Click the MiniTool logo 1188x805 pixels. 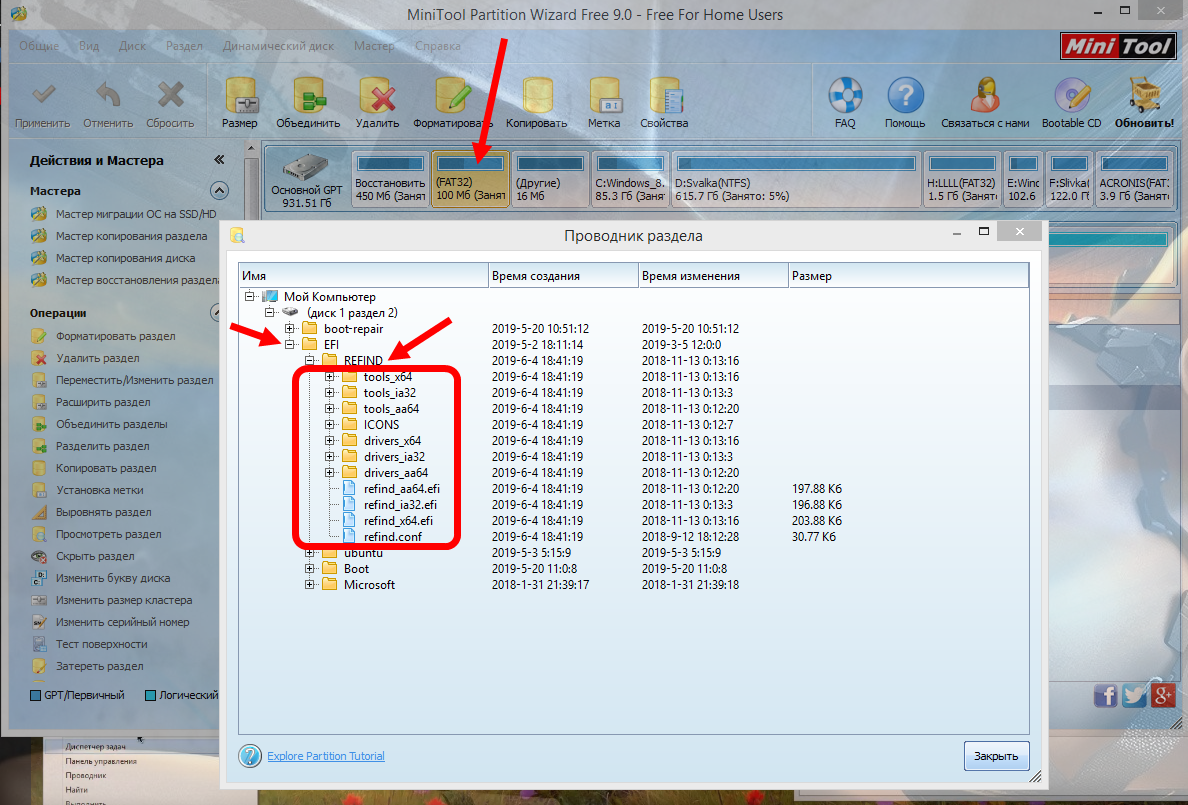[1118, 46]
